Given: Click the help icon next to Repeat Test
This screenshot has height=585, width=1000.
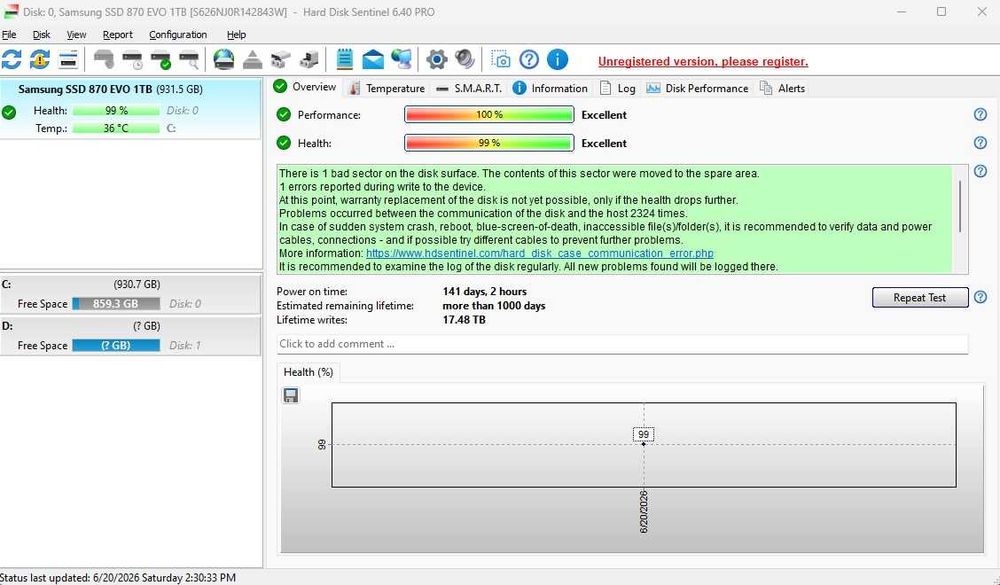Looking at the screenshot, I should coord(980,297).
